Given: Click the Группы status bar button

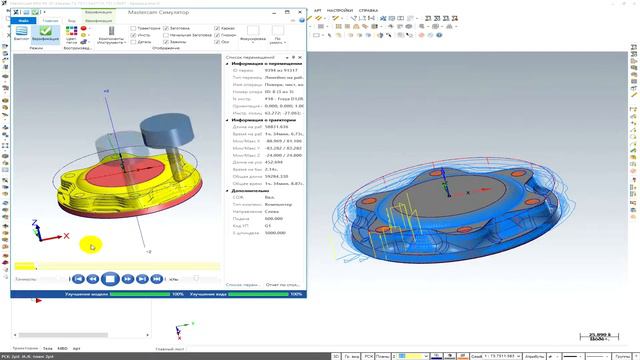Looking at the screenshot, I should (x=622, y=356).
